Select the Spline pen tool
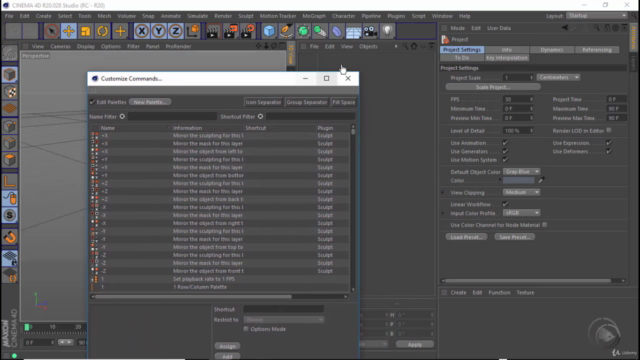Viewport: 640px width, 360px height. coord(286,31)
